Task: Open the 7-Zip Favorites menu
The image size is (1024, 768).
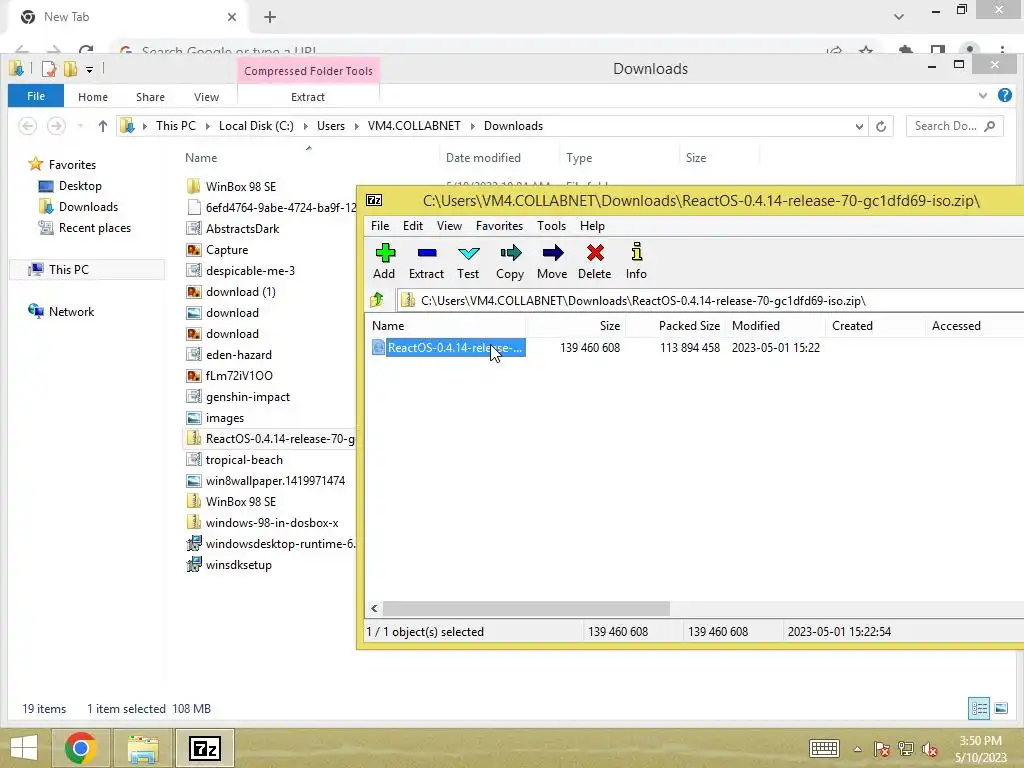Action: (500, 226)
